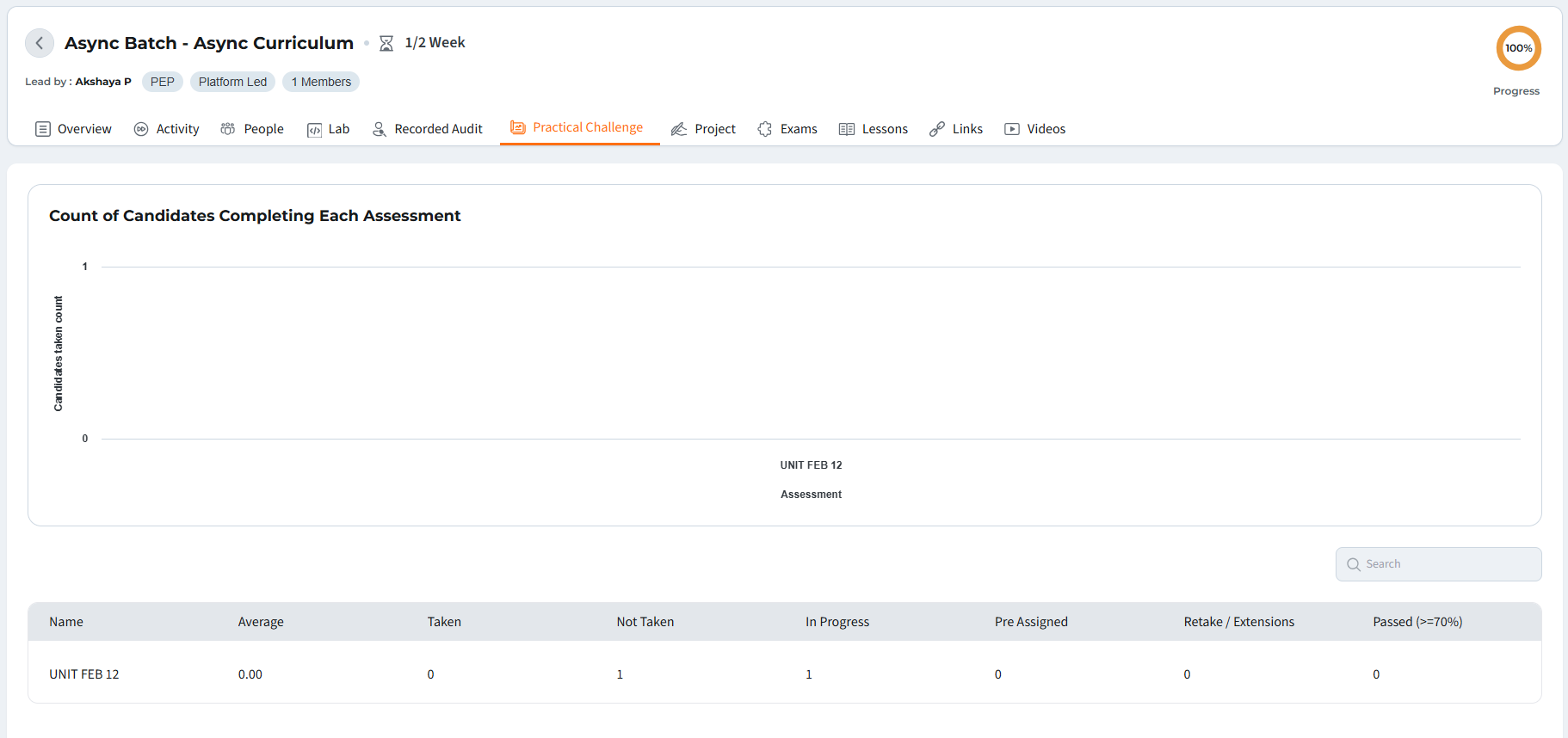1568x738 pixels.
Task: Go to the People tab
Action: [252, 129]
